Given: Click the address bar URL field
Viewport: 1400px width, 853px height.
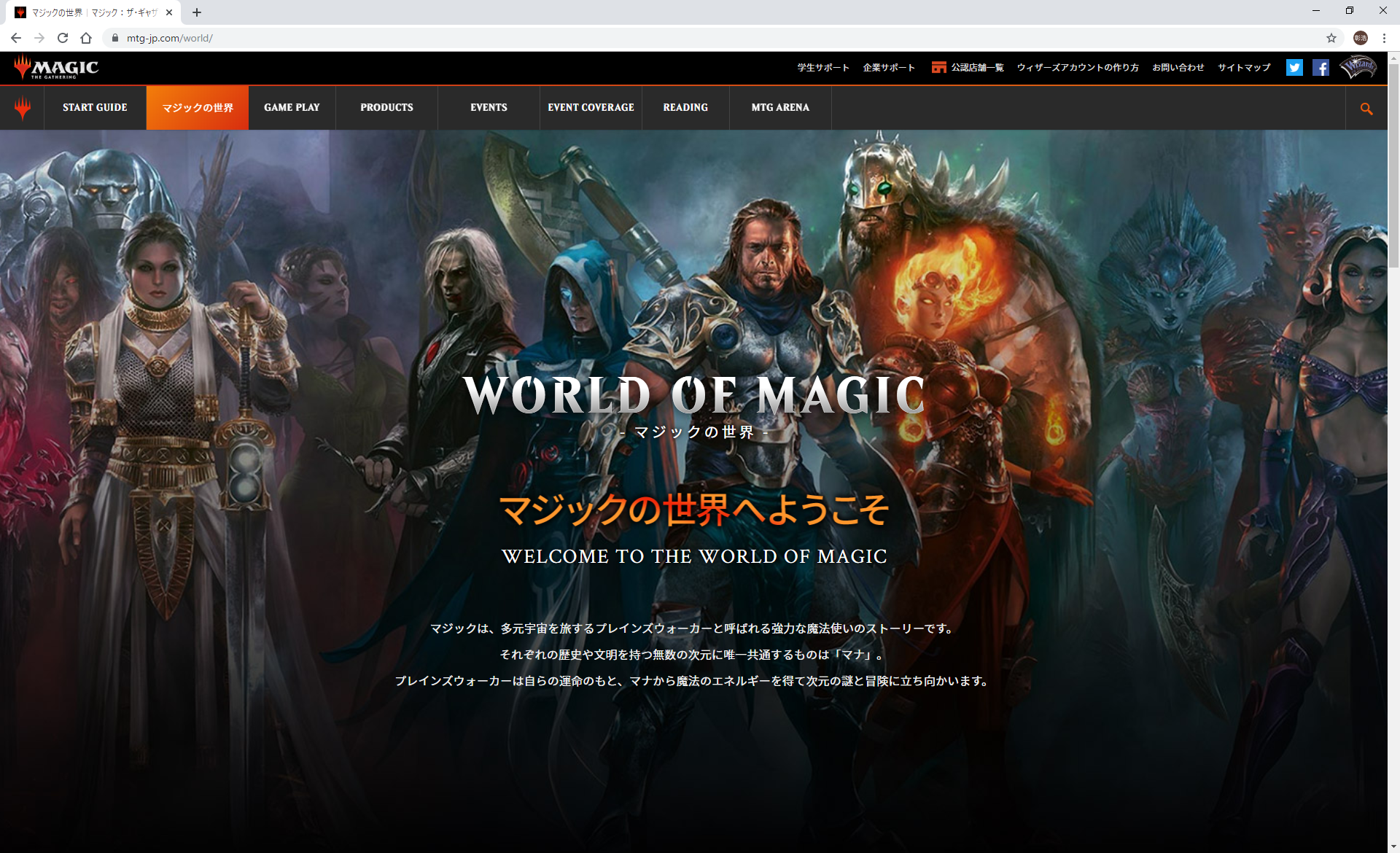Looking at the screenshot, I should click(x=722, y=38).
